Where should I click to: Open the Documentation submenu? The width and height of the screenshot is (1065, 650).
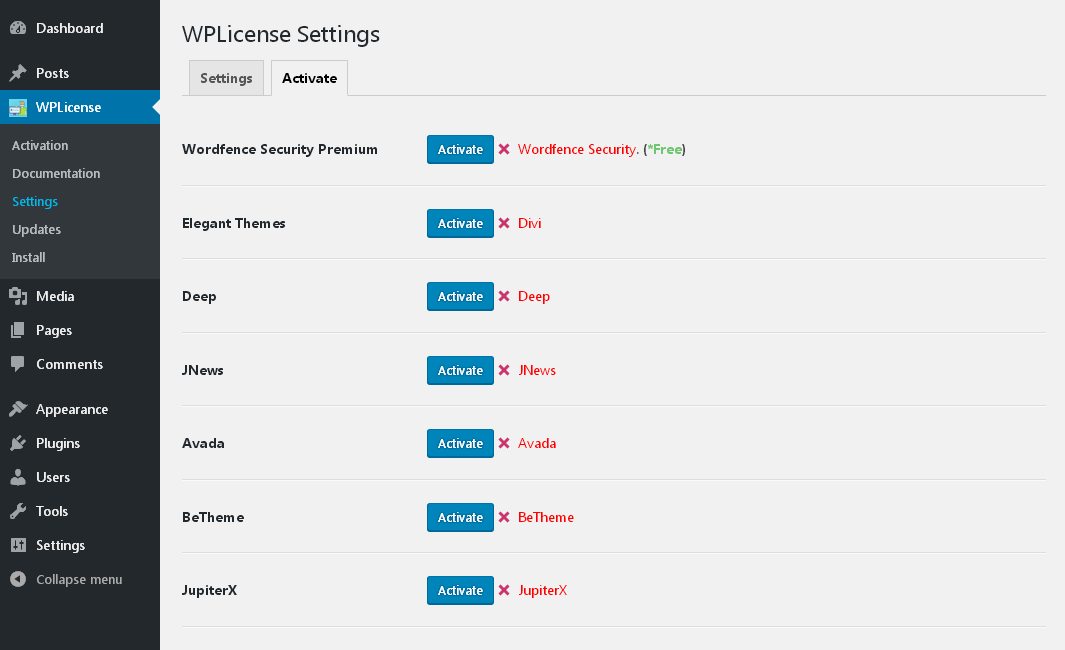point(56,173)
